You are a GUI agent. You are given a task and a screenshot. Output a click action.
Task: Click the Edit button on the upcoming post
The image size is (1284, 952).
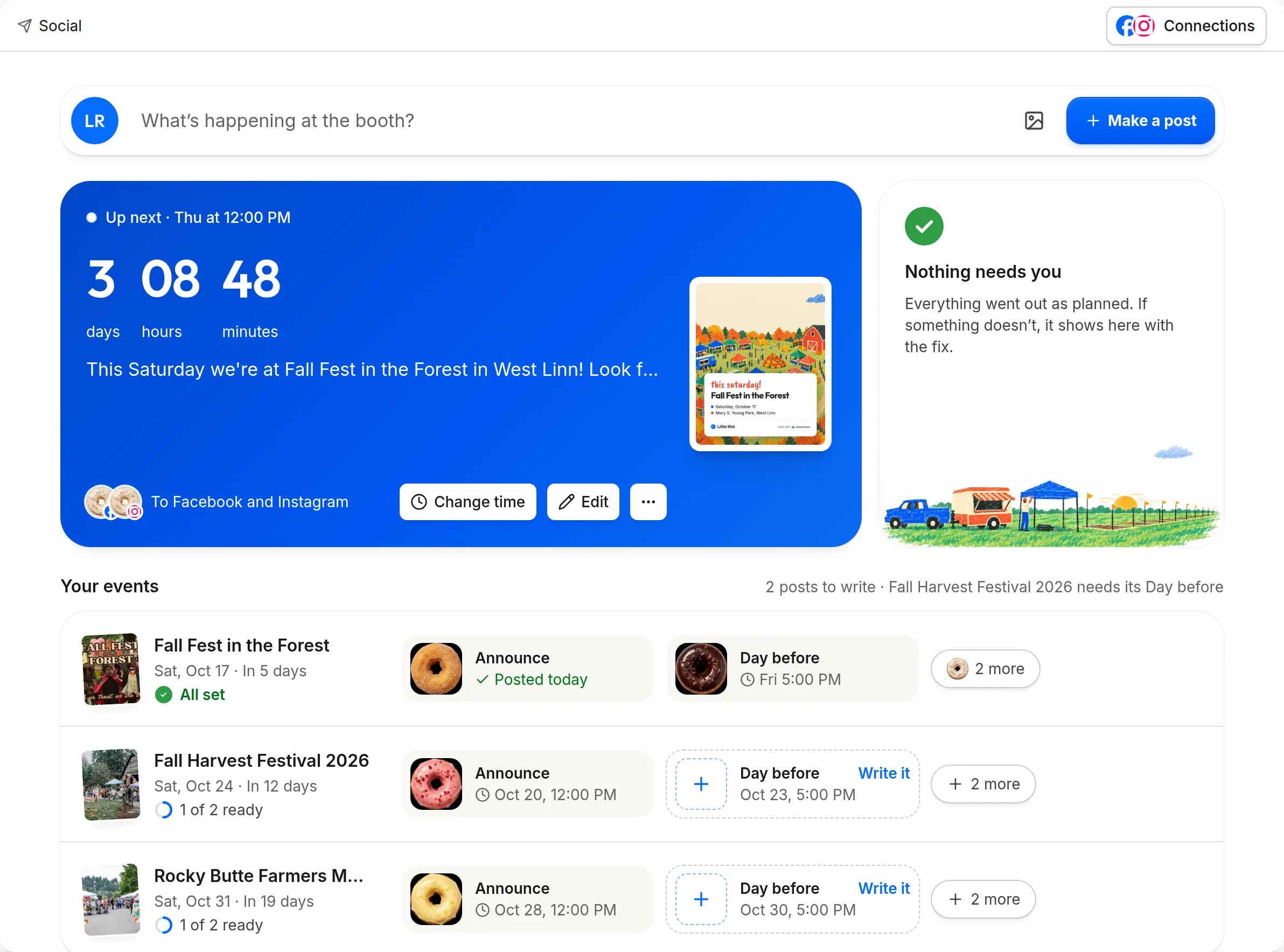(x=583, y=501)
